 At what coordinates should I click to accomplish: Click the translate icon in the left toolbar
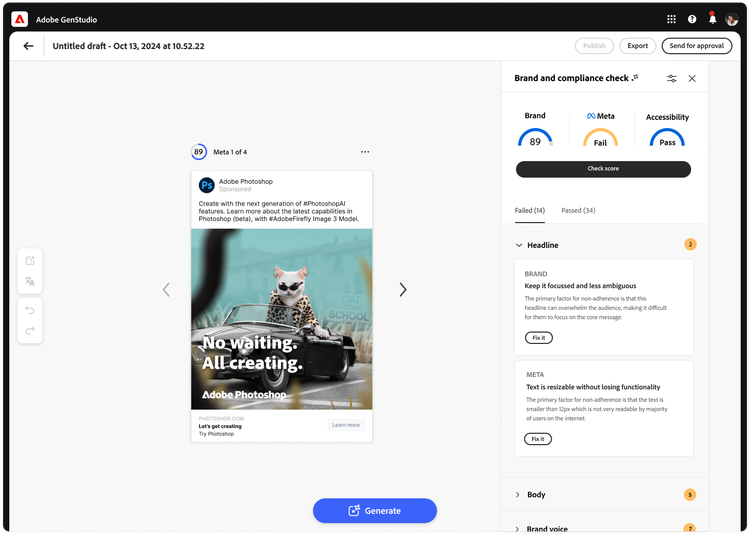(30, 283)
